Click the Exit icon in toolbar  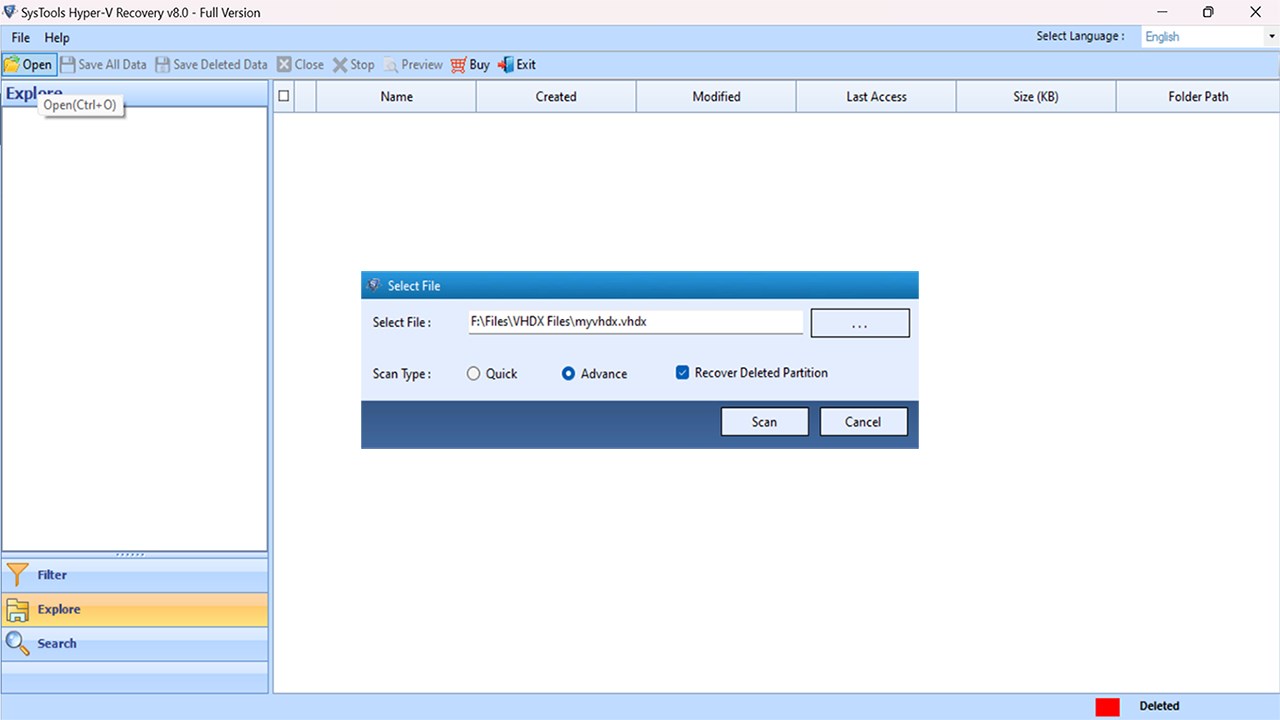[505, 64]
